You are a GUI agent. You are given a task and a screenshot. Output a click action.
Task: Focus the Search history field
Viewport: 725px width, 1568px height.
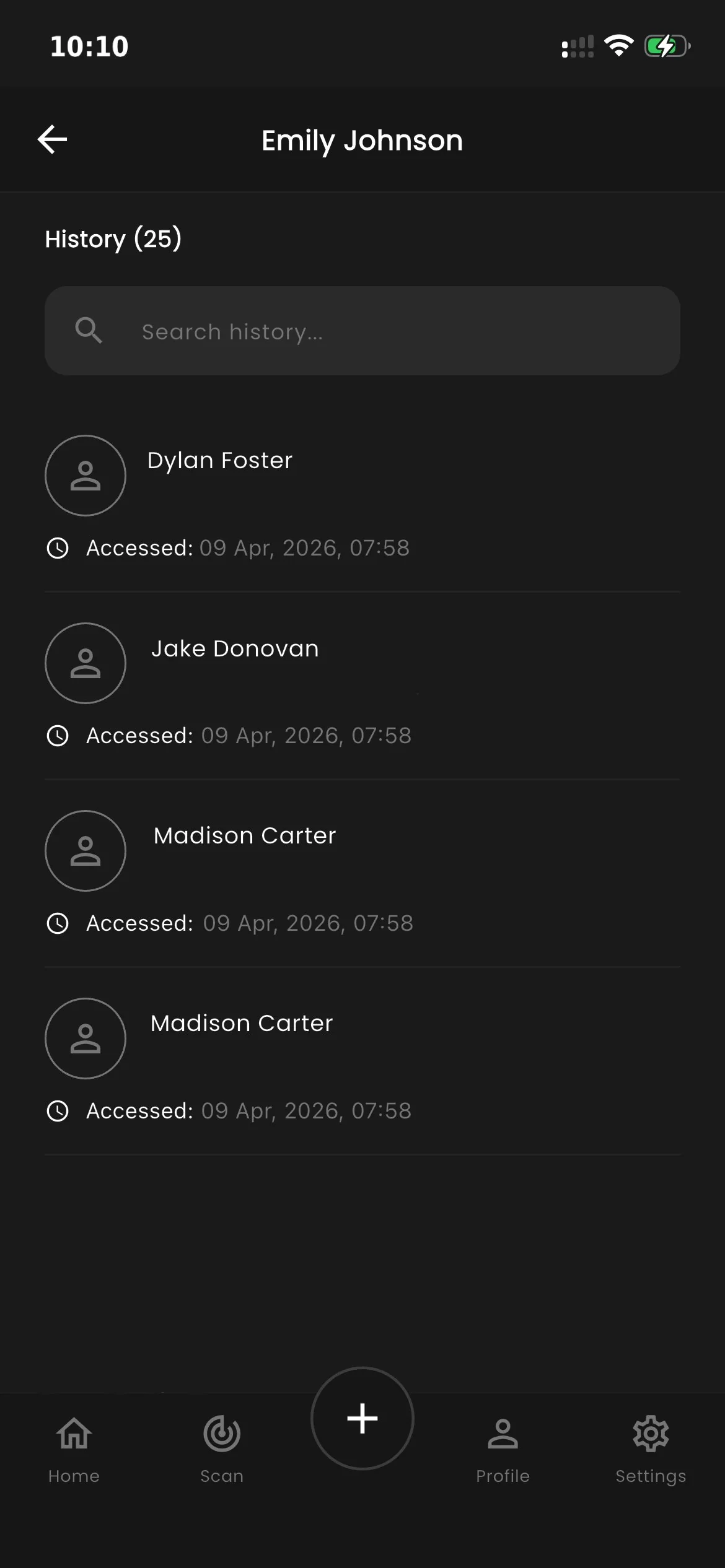362,331
